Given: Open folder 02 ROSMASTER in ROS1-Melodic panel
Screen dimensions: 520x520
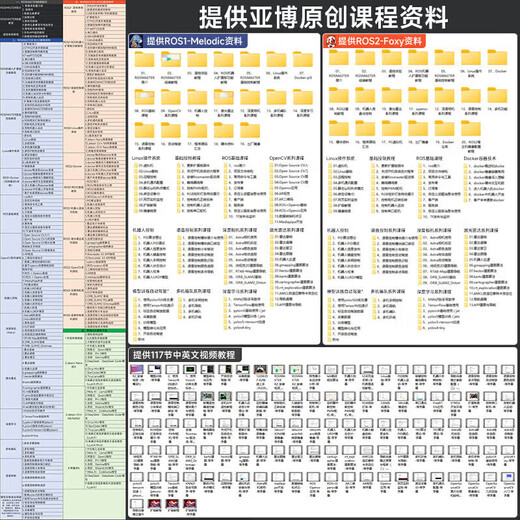Looking at the screenshot, I should coord(171,60).
